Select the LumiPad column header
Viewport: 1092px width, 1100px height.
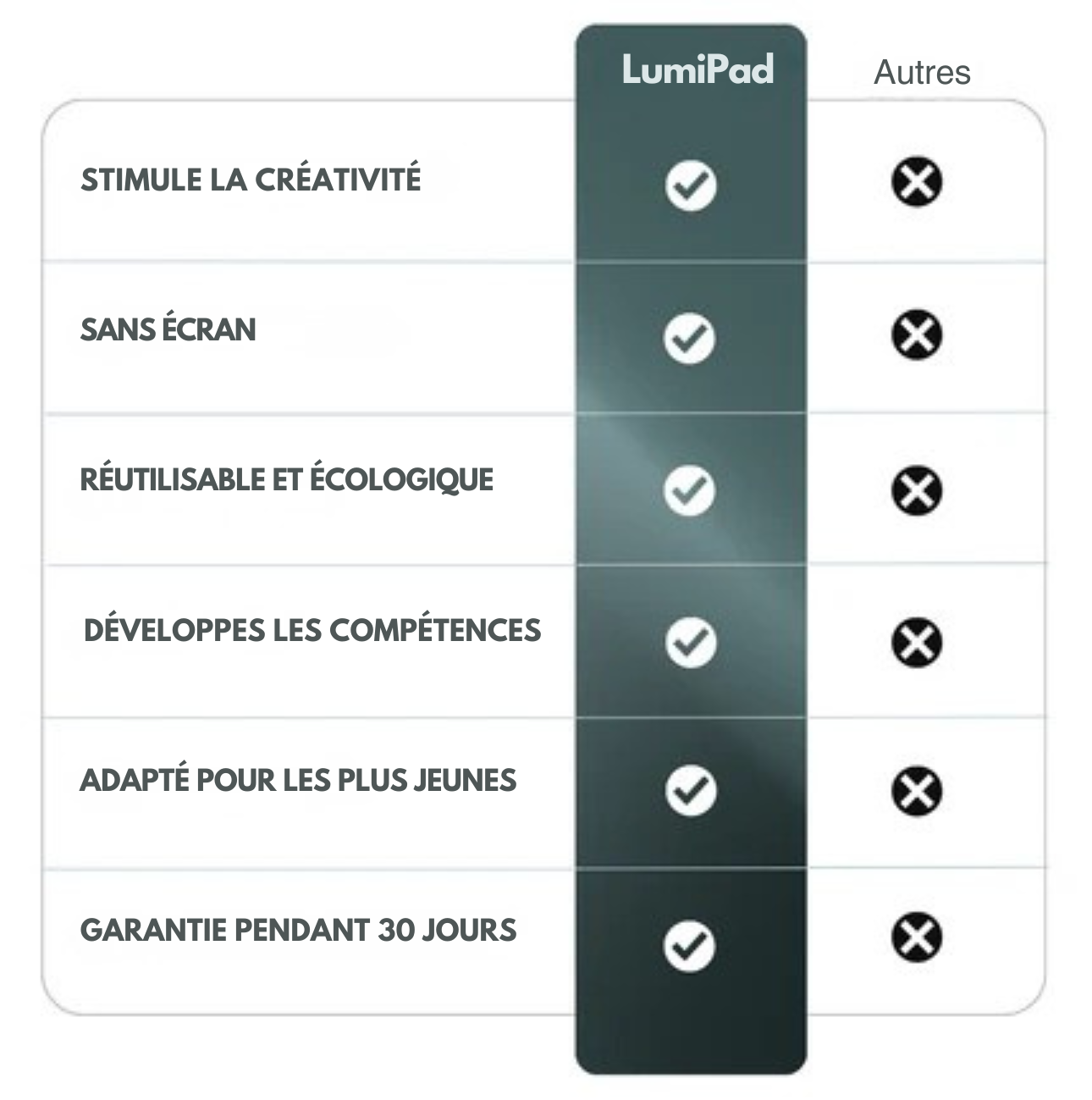(x=698, y=69)
